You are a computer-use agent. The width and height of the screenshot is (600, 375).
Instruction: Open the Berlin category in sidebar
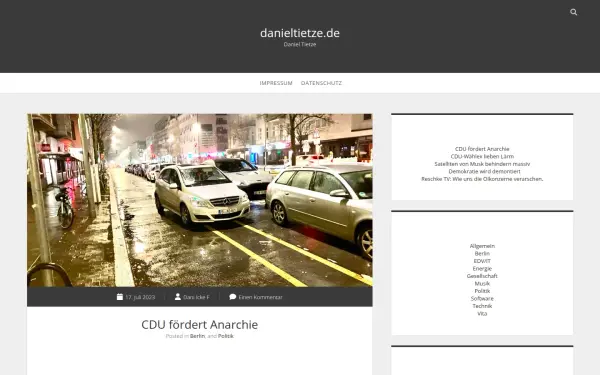point(482,253)
